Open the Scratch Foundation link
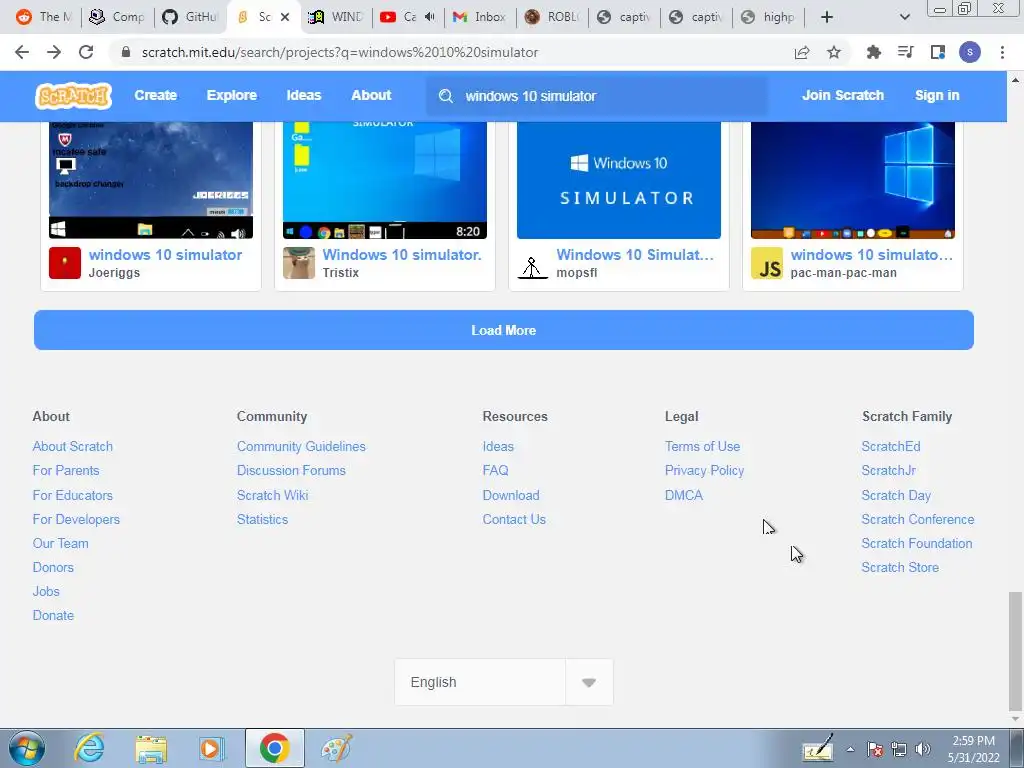The width and height of the screenshot is (1024, 768). [x=916, y=543]
